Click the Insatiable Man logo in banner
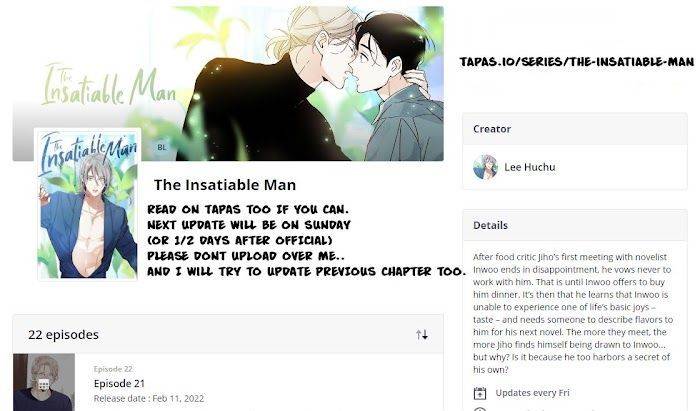The width and height of the screenshot is (700, 411). (x=109, y=85)
